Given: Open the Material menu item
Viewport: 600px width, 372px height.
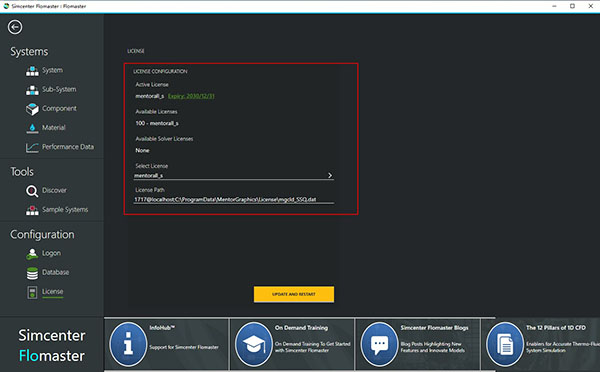Looking at the screenshot, I should [x=54, y=127].
